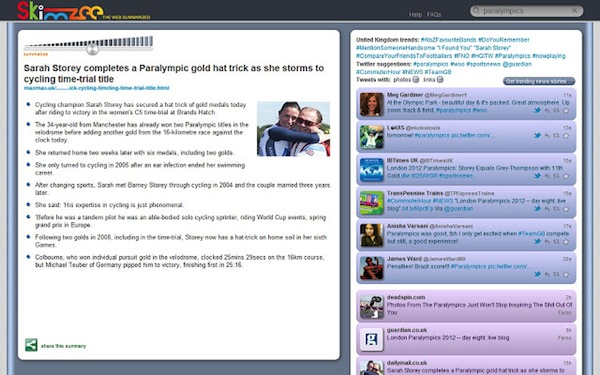
Task: Retweet the TransPennine Trains tweet
Action: [x=556, y=209]
